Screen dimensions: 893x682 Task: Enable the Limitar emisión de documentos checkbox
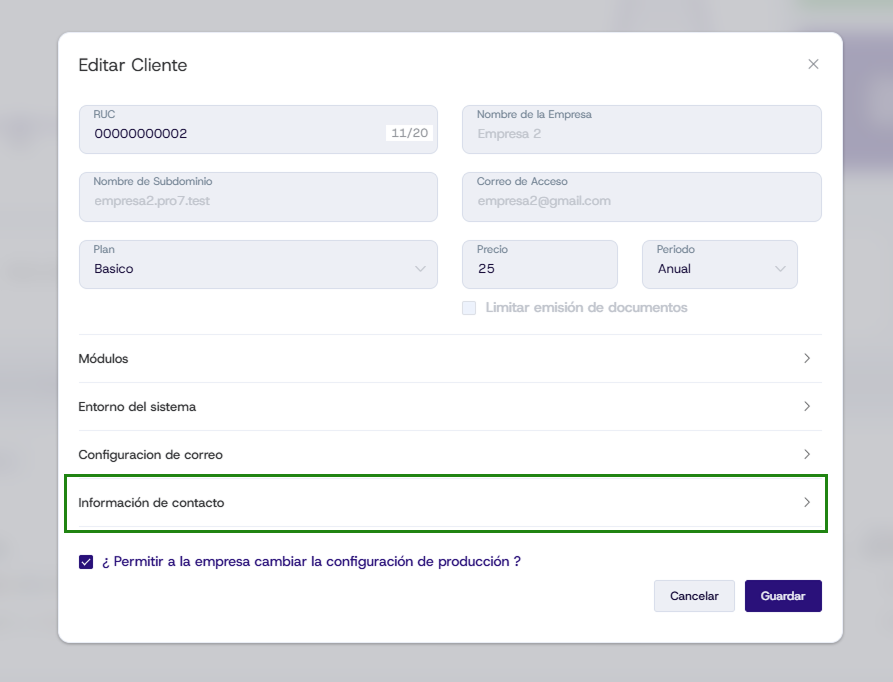coord(468,307)
